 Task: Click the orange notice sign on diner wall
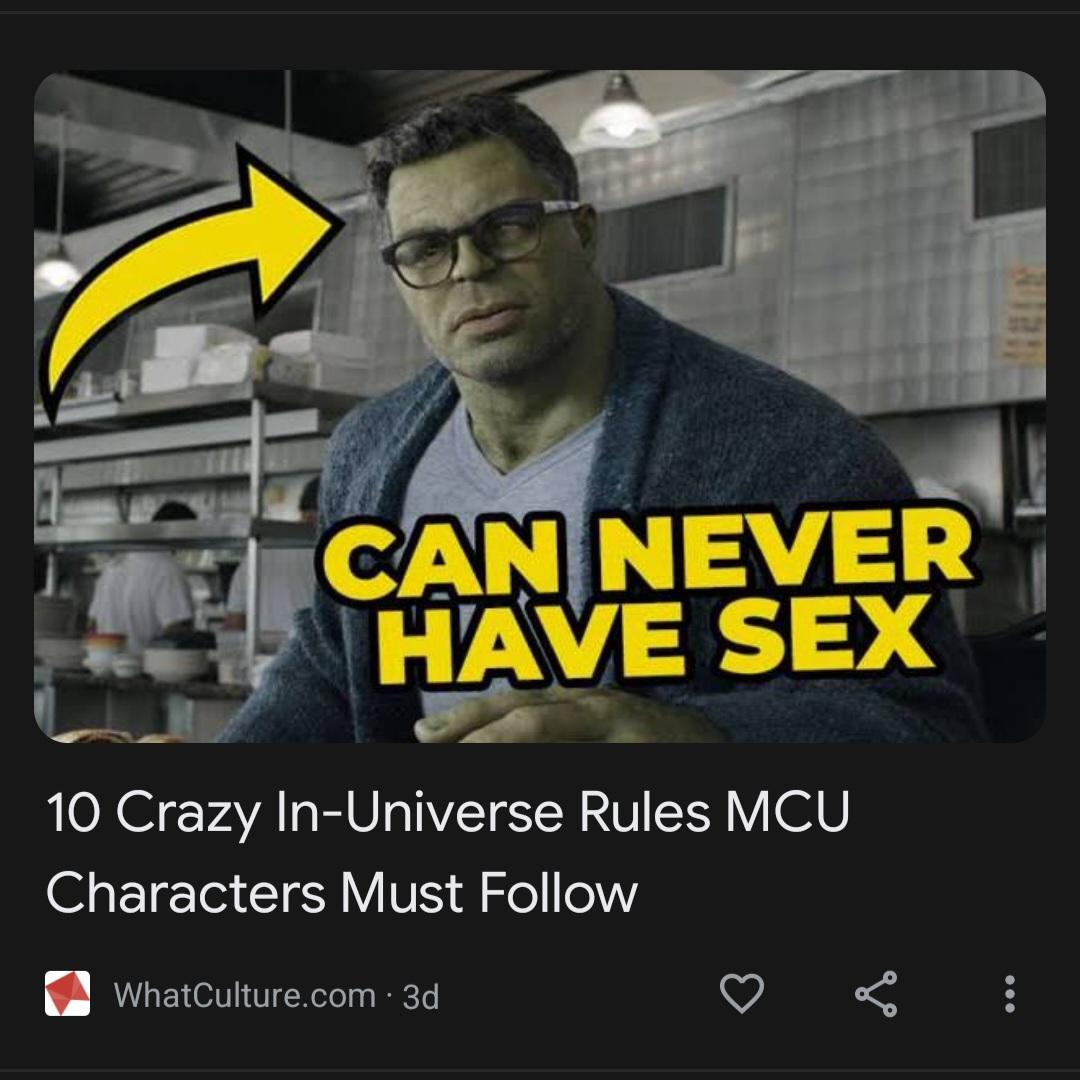coord(1024,315)
